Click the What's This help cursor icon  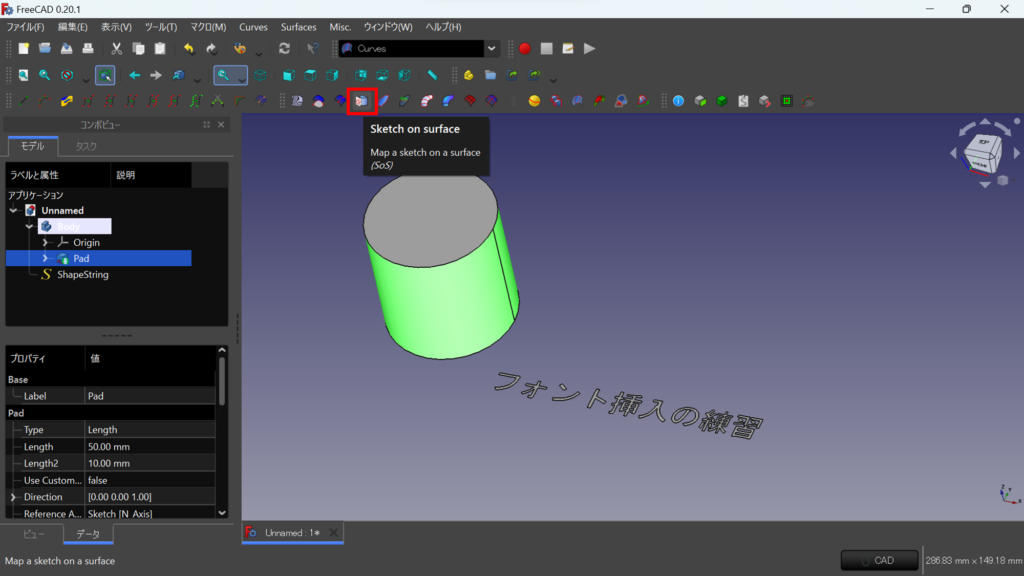tap(313, 48)
